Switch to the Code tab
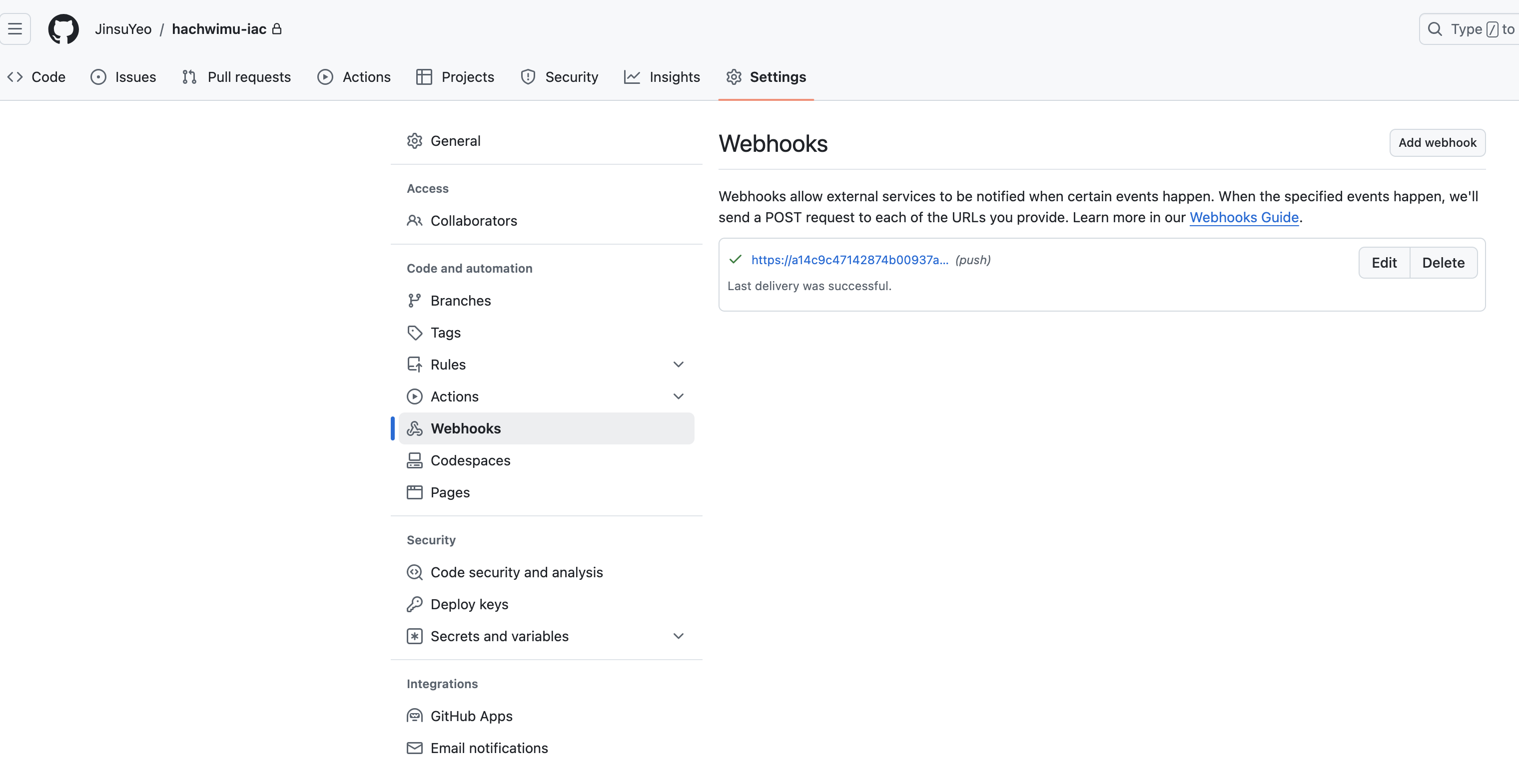This screenshot has width=1519, height=784. [x=36, y=76]
